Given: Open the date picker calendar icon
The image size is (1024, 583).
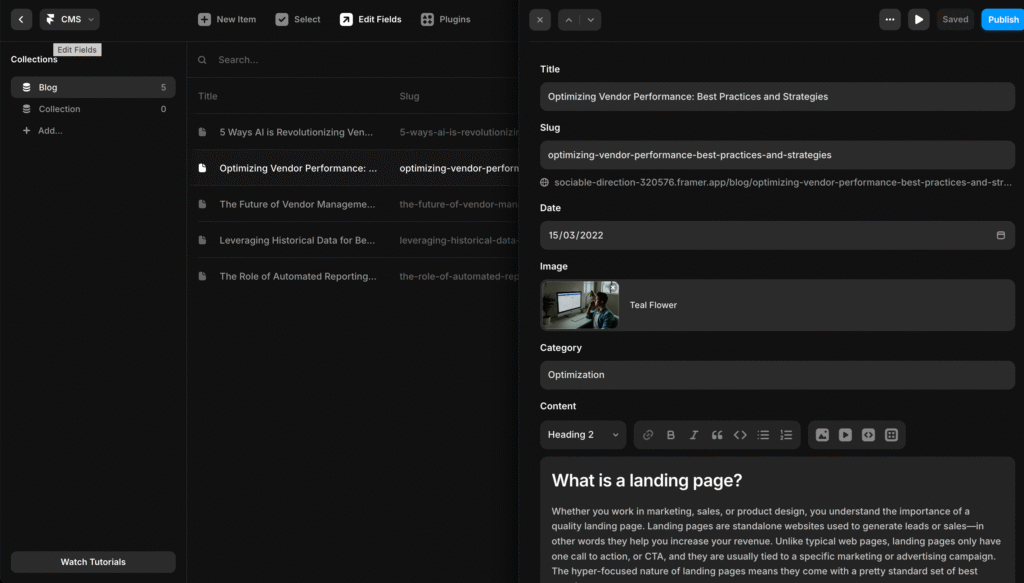Looking at the screenshot, I should click(1000, 235).
